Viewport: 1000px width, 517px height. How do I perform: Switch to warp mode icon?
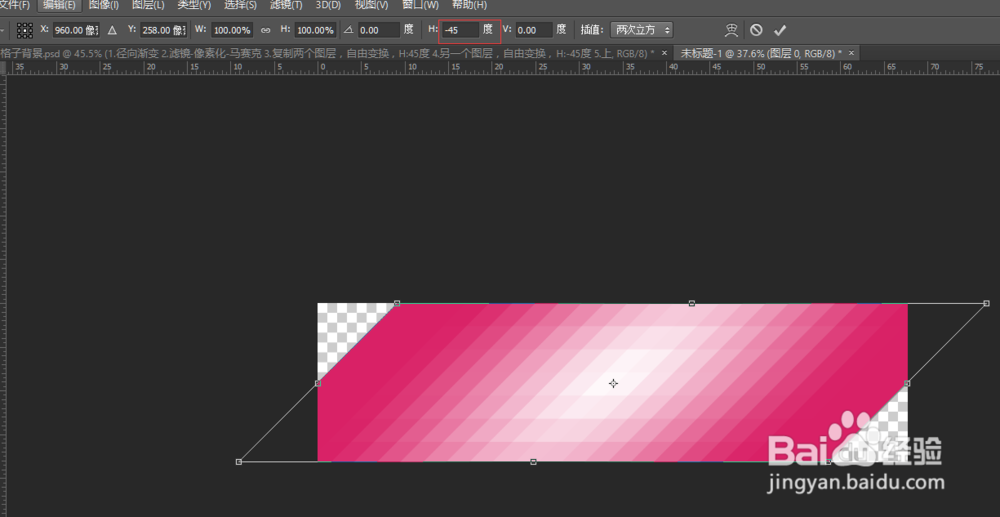tap(732, 30)
